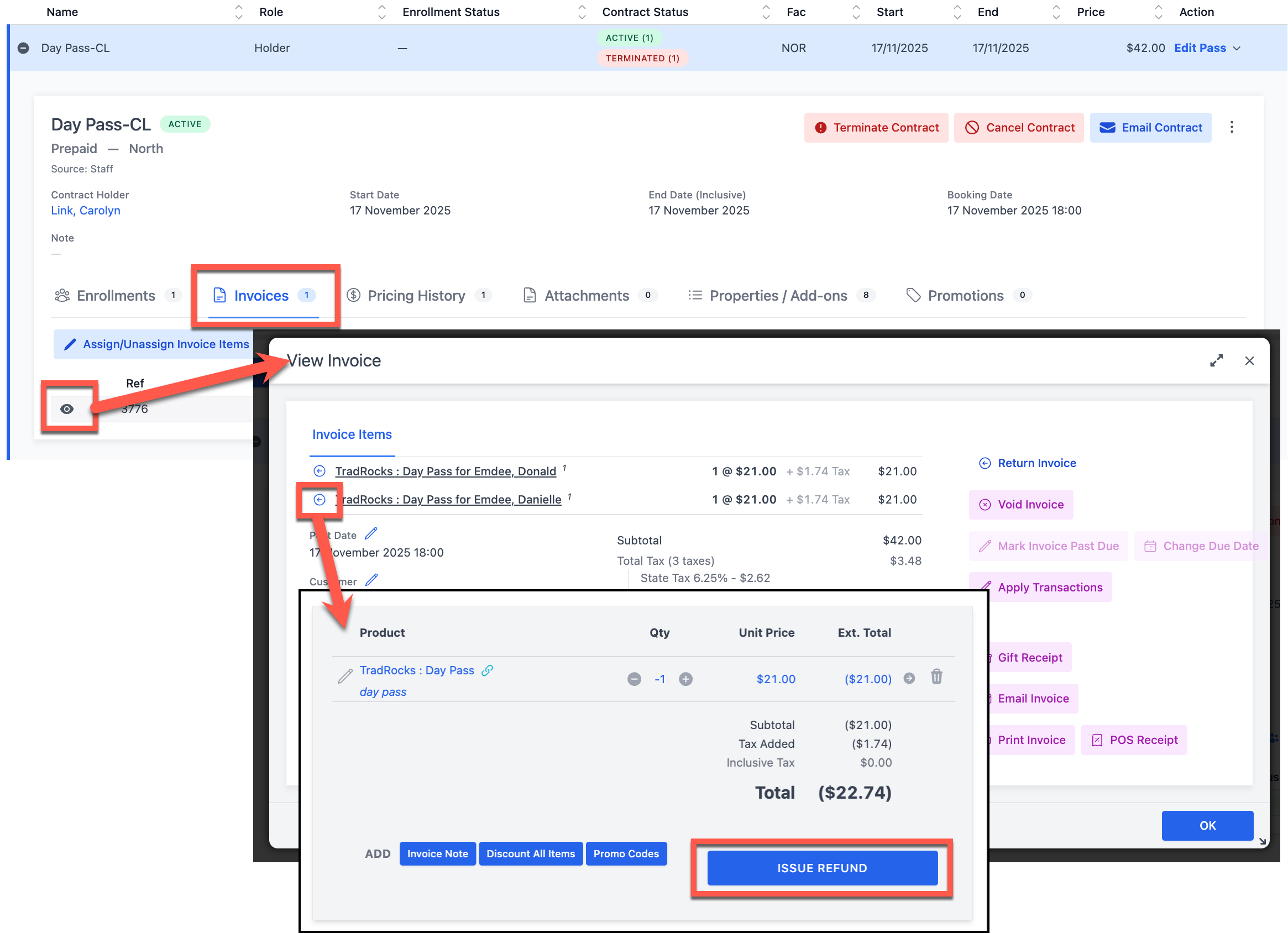Click pencil icon left of TradRocks product

coord(345,677)
